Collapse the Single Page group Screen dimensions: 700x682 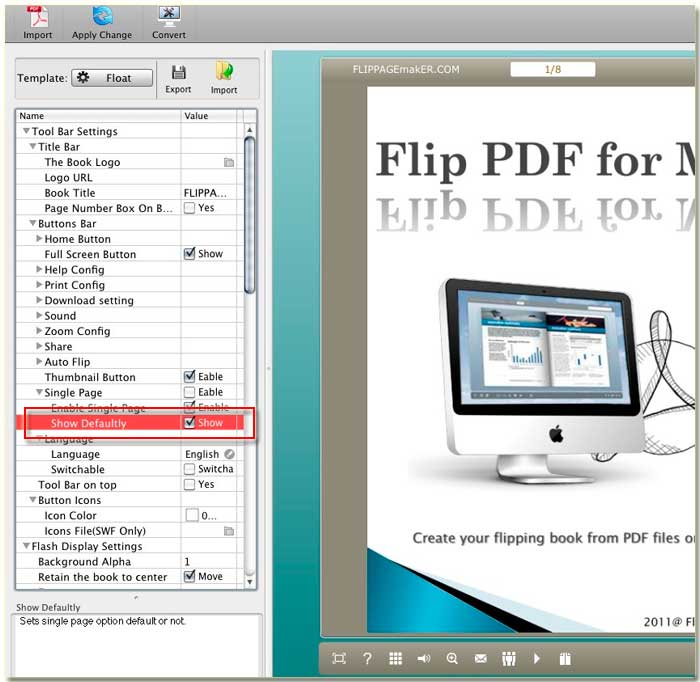pos(39,392)
